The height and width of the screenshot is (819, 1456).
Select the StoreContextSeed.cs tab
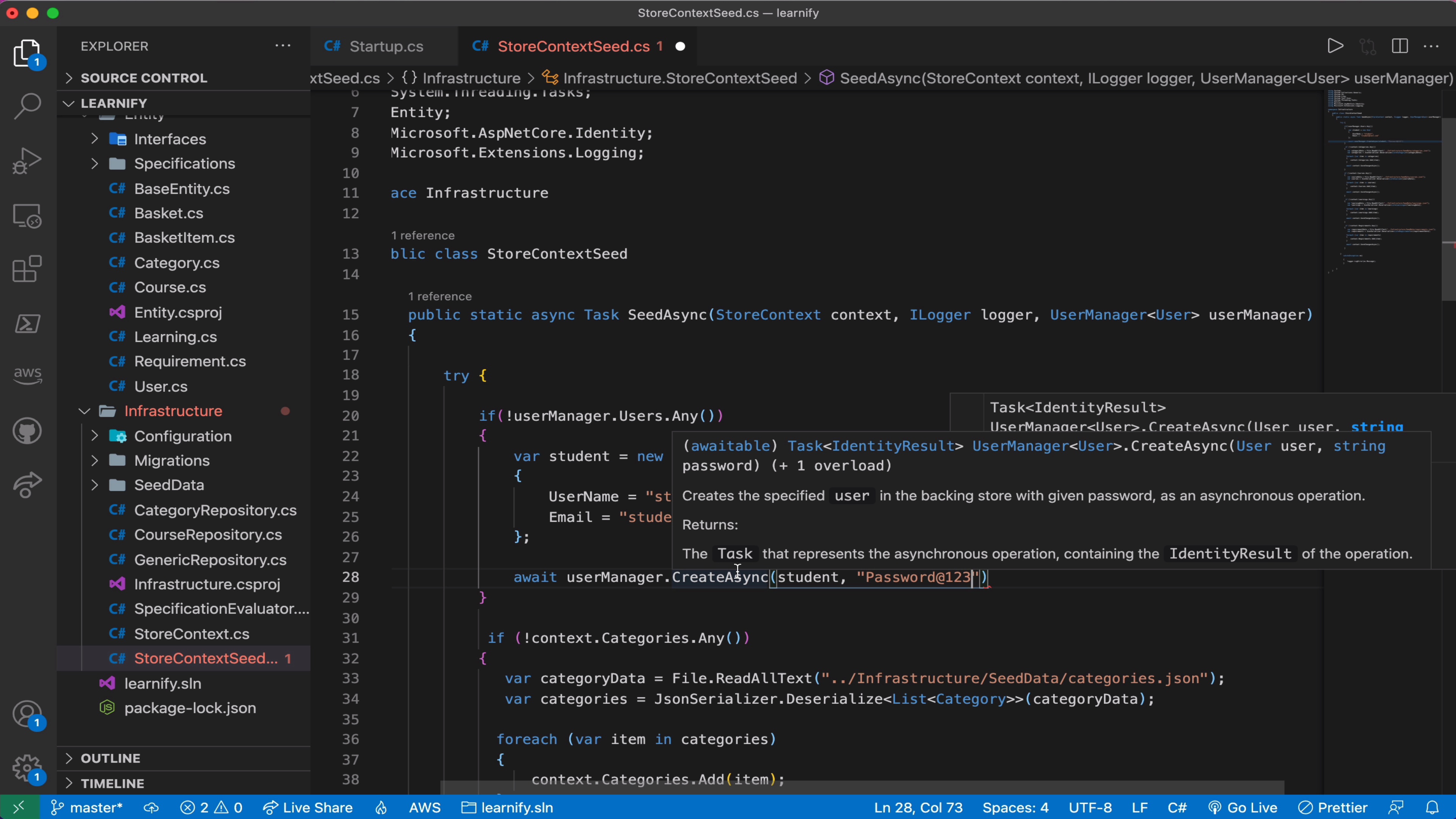[574, 46]
